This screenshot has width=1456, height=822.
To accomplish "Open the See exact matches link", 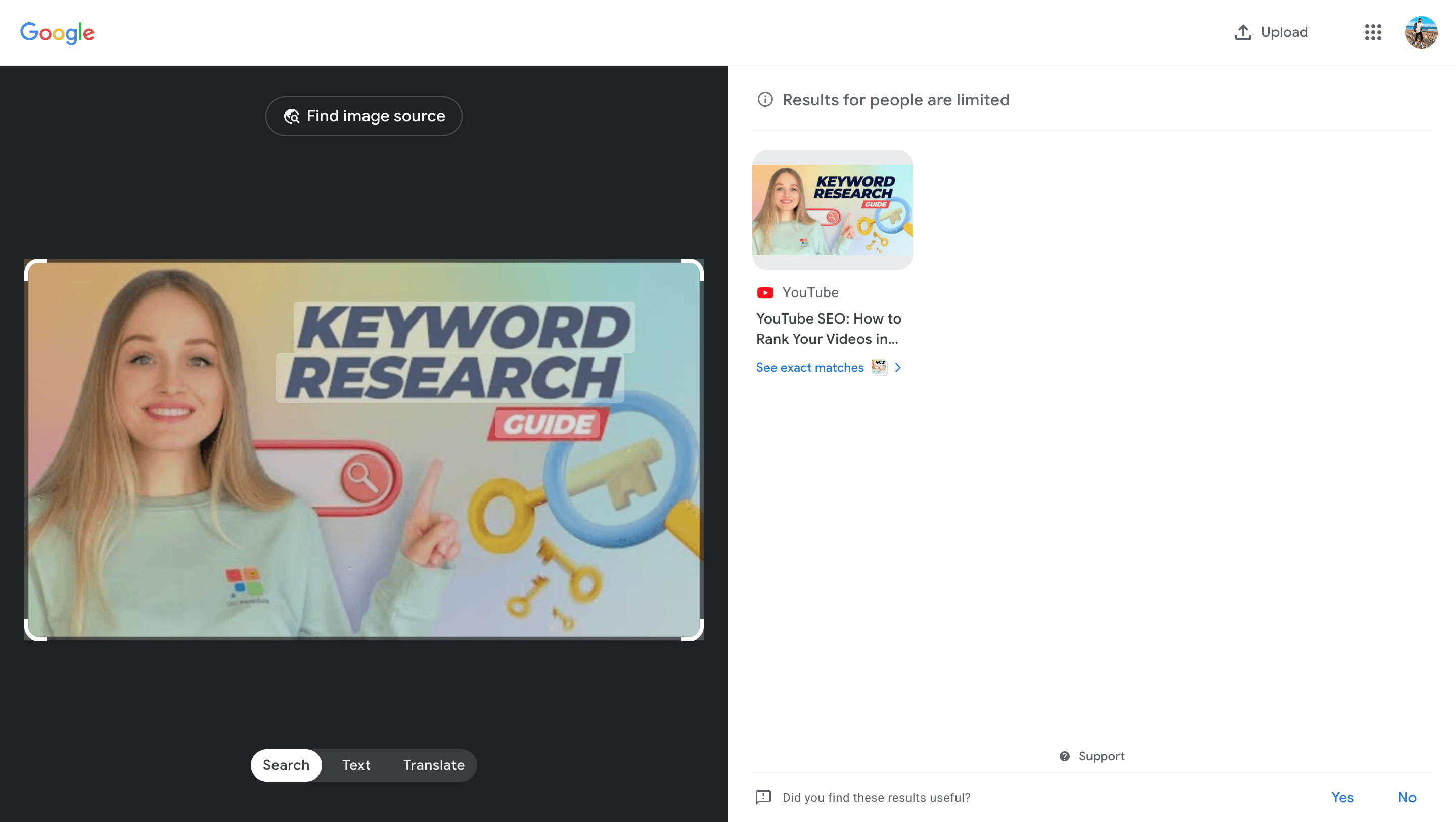I will tap(809, 368).
